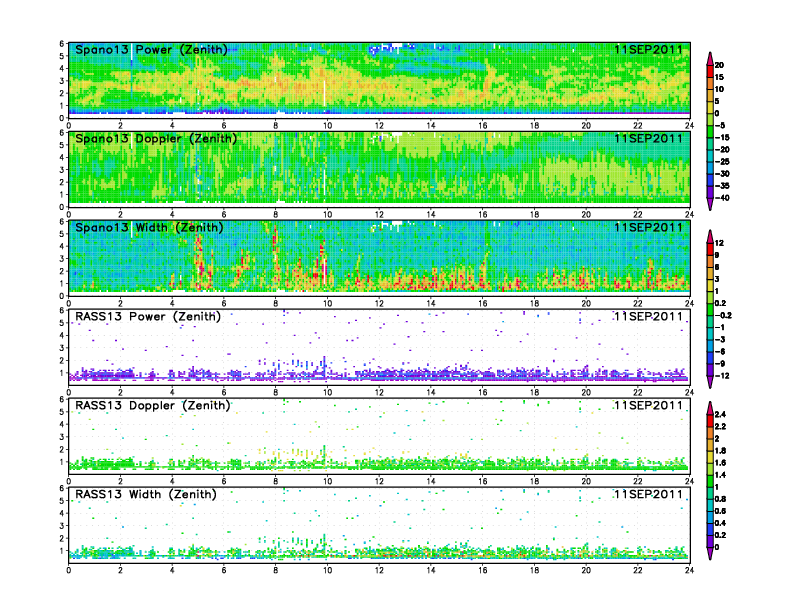Click the hour 12 tick under Spano13 Power panel
Image resolution: width=792 pixels, height=612 pixels.
(x=379, y=126)
